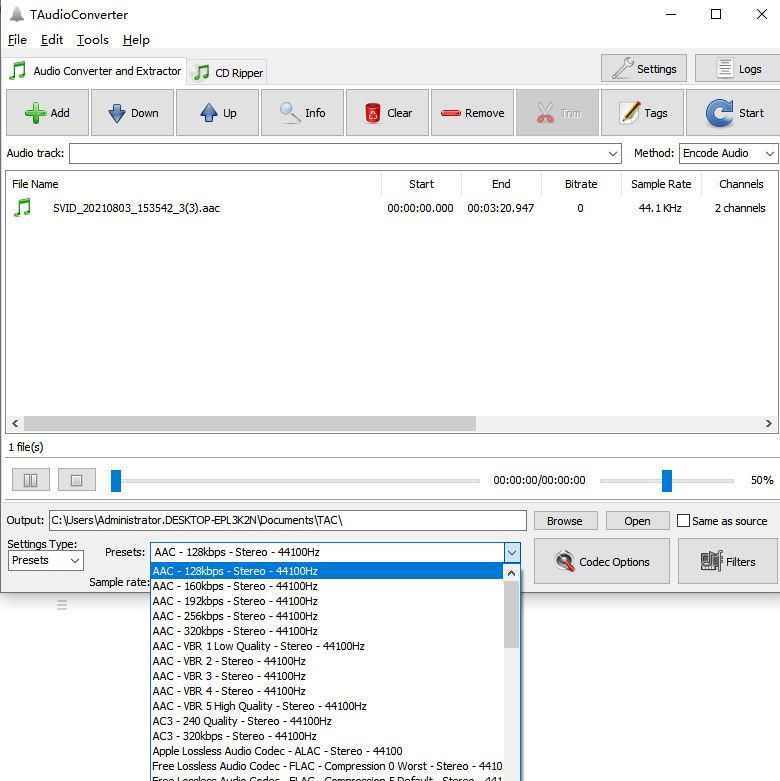Viewport: 780px width, 781px height.
Task: Switch to CD Ripper tab
Action: pos(228,73)
